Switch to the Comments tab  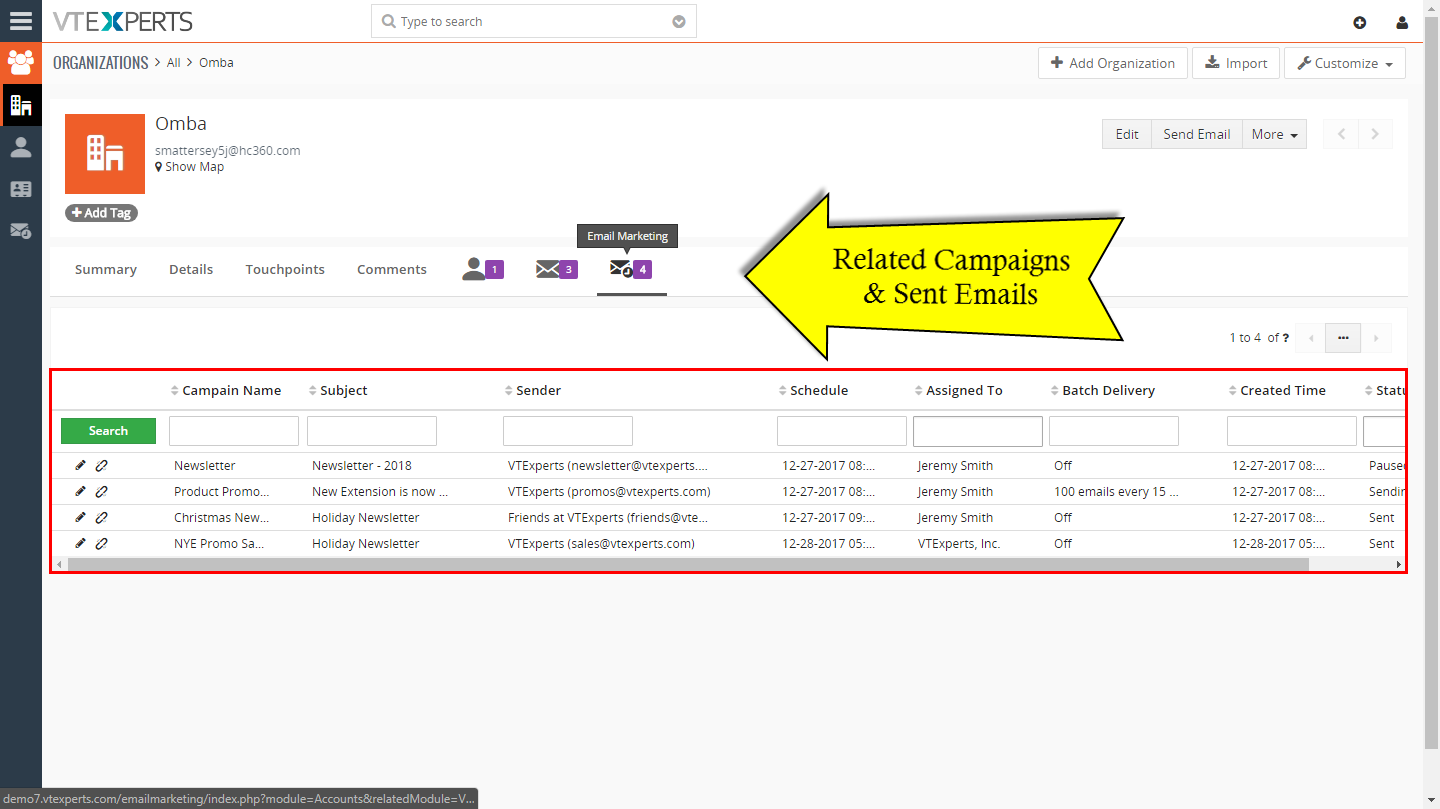point(392,269)
